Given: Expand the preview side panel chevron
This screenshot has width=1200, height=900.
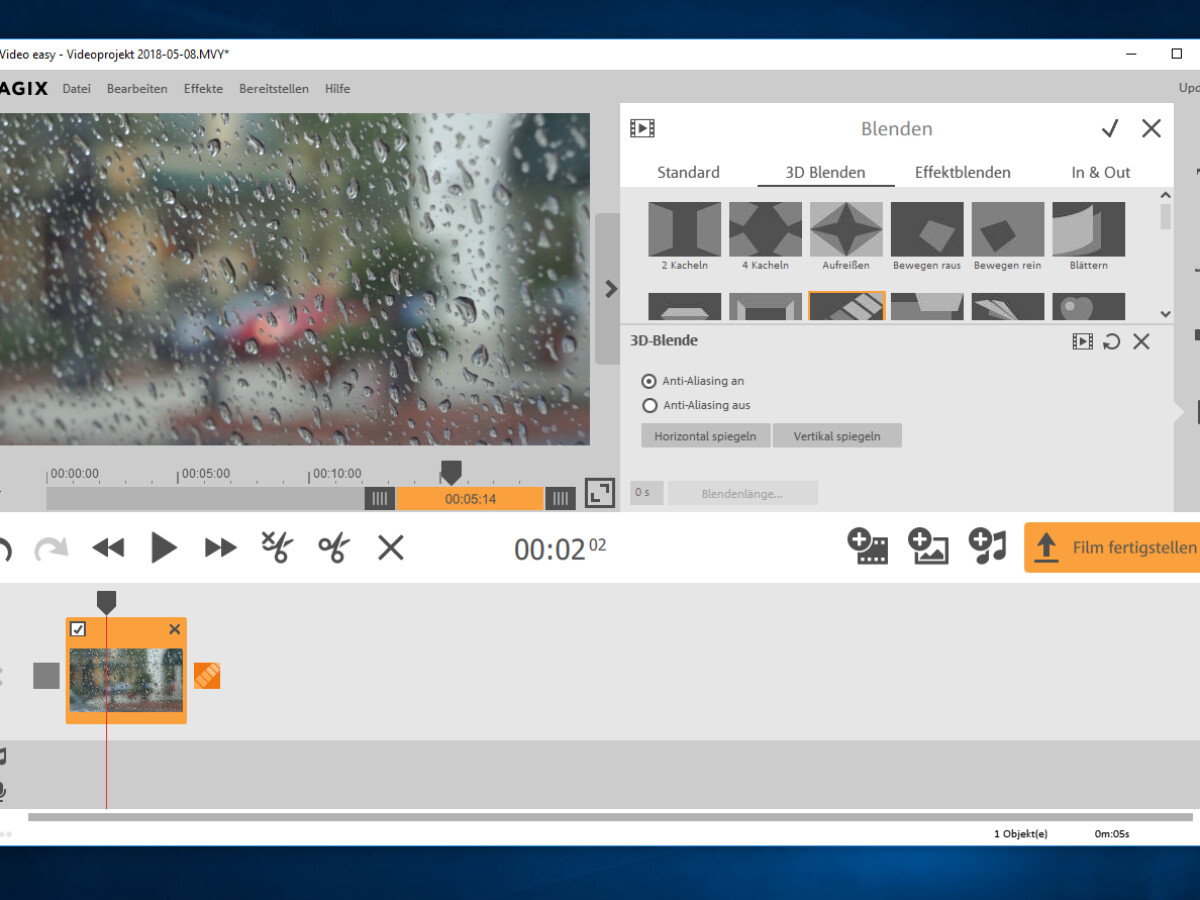Looking at the screenshot, I should point(610,288).
